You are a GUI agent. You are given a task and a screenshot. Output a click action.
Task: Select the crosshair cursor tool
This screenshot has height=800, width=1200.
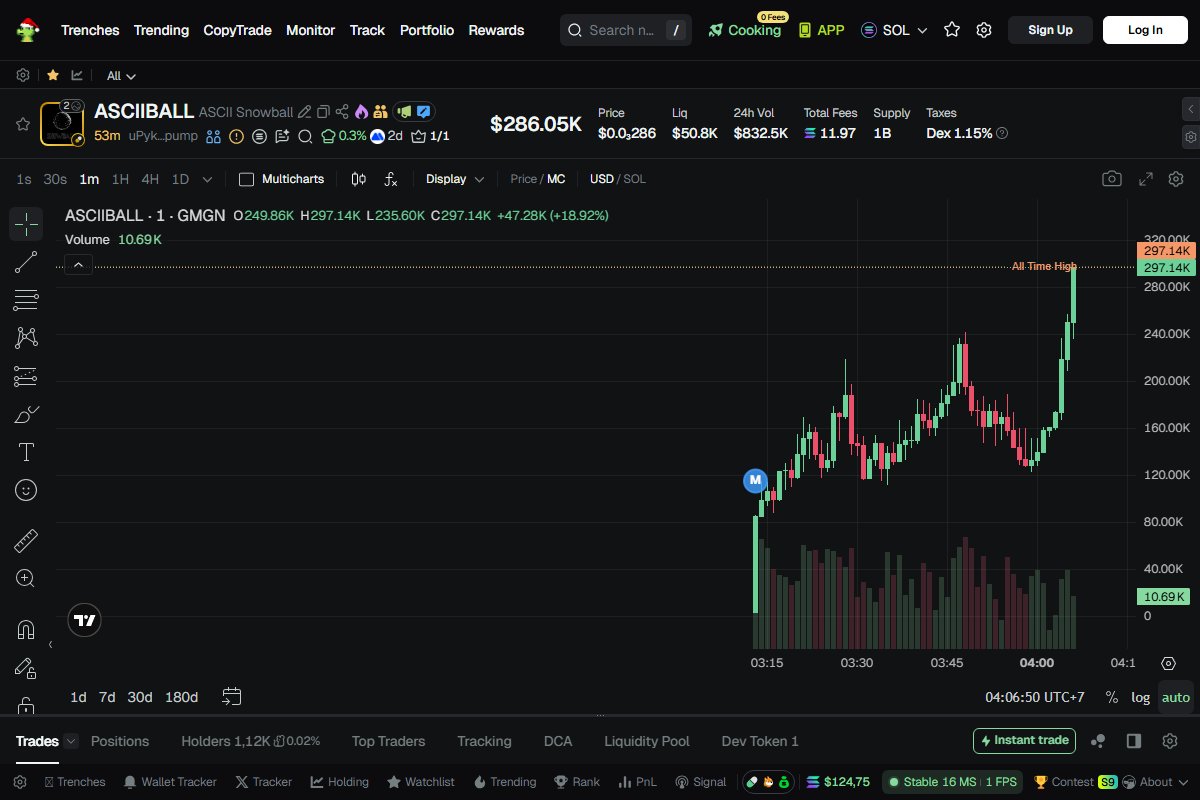click(26, 224)
